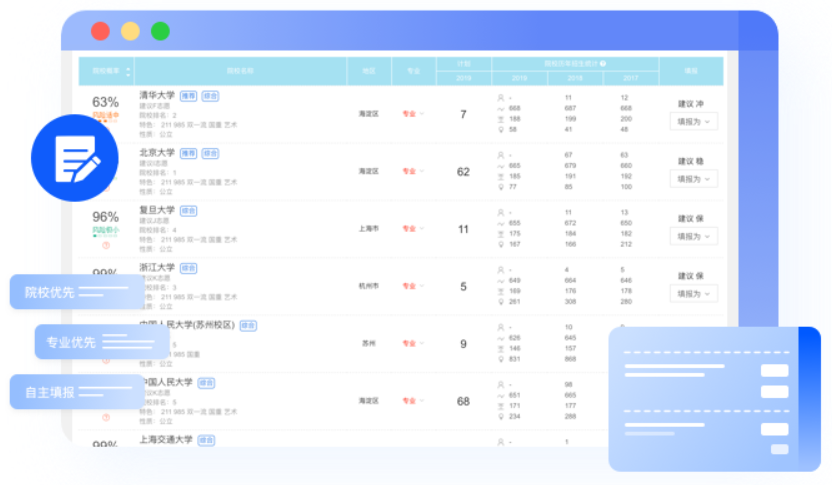Expand 专业 list for 复旦大学
The image size is (832, 485).
413,228
